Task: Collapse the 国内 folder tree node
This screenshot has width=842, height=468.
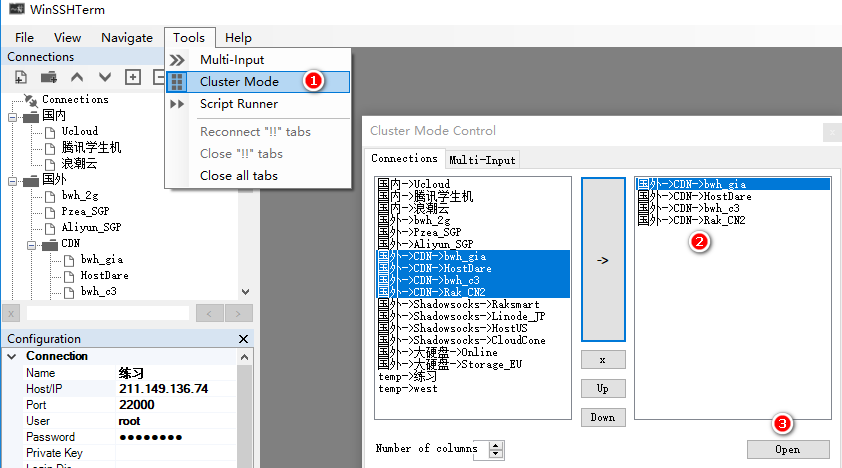Action: tap(13, 116)
